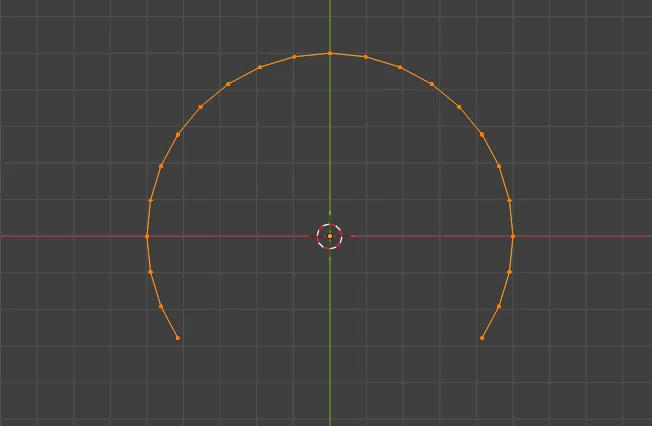Select the leftmost arc vertex on the red axis
The width and height of the screenshot is (652, 426).
[147, 236]
